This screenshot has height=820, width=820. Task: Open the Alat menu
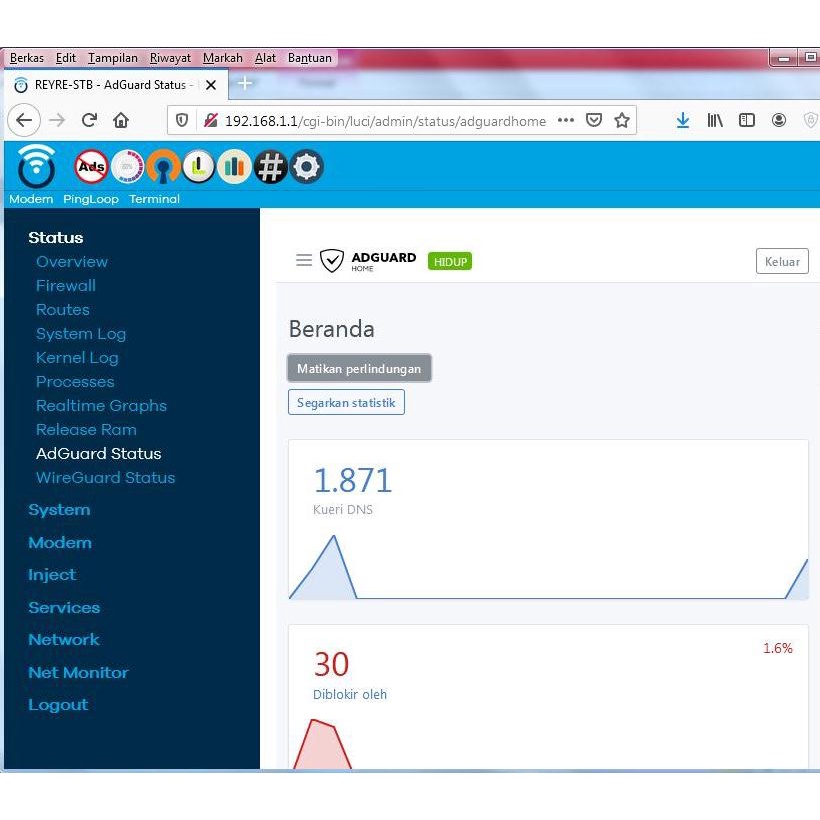(x=265, y=58)
